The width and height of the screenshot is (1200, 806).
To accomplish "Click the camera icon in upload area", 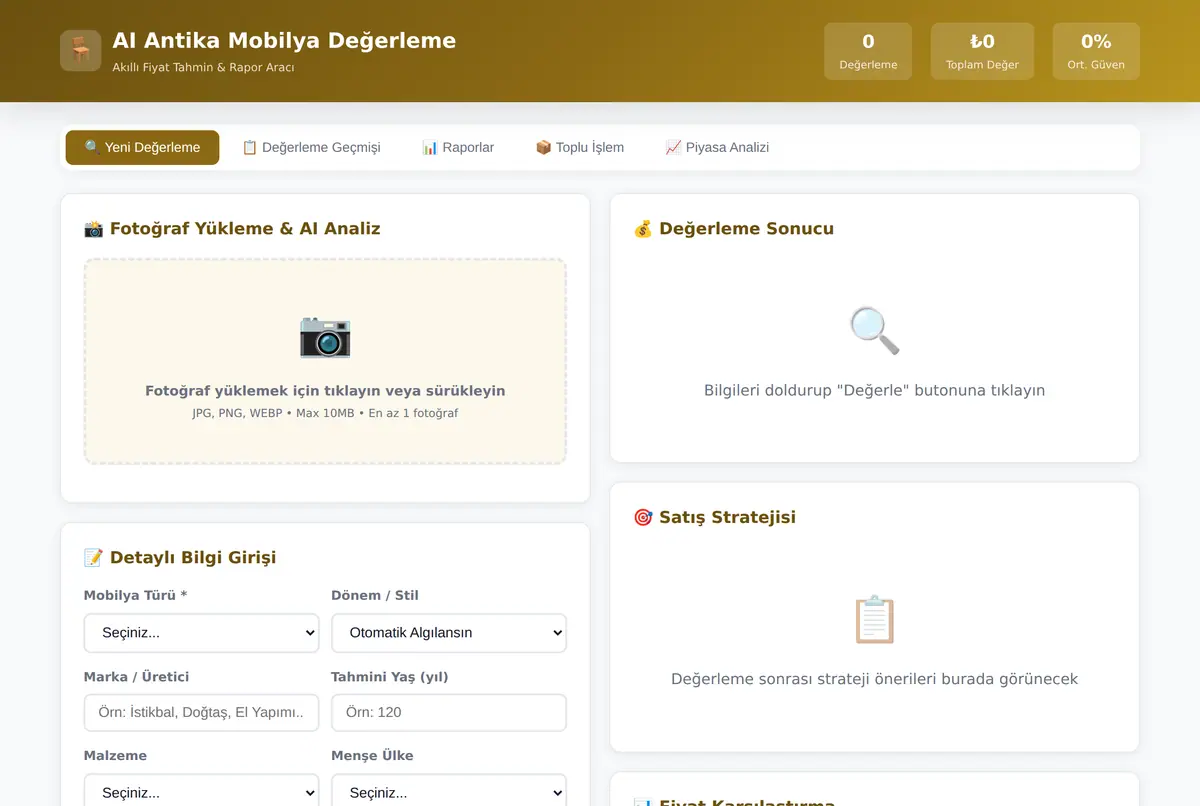I will 325,336.
